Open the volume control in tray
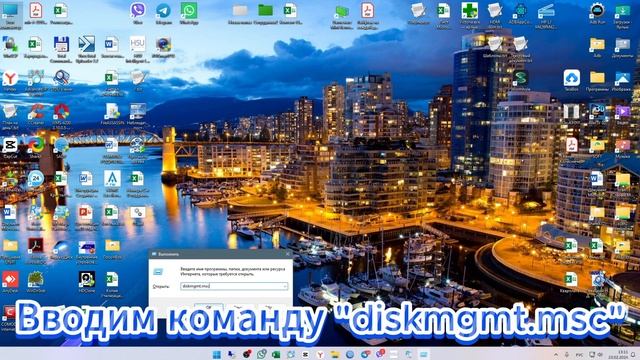Image resolution: width=640 pixels, height=360 pixels. point(600,355)
